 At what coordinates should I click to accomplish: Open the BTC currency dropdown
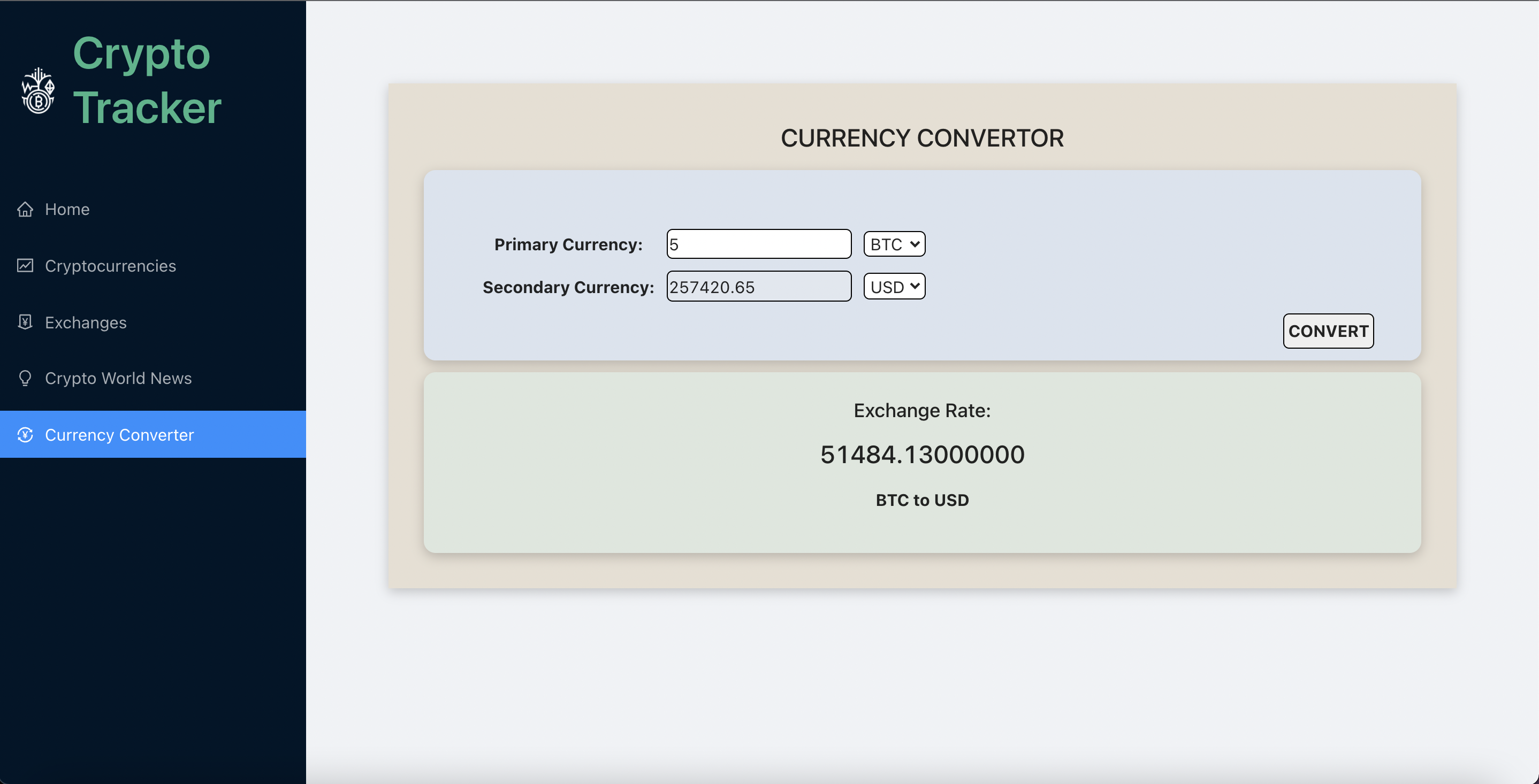[x=894, y=244]
